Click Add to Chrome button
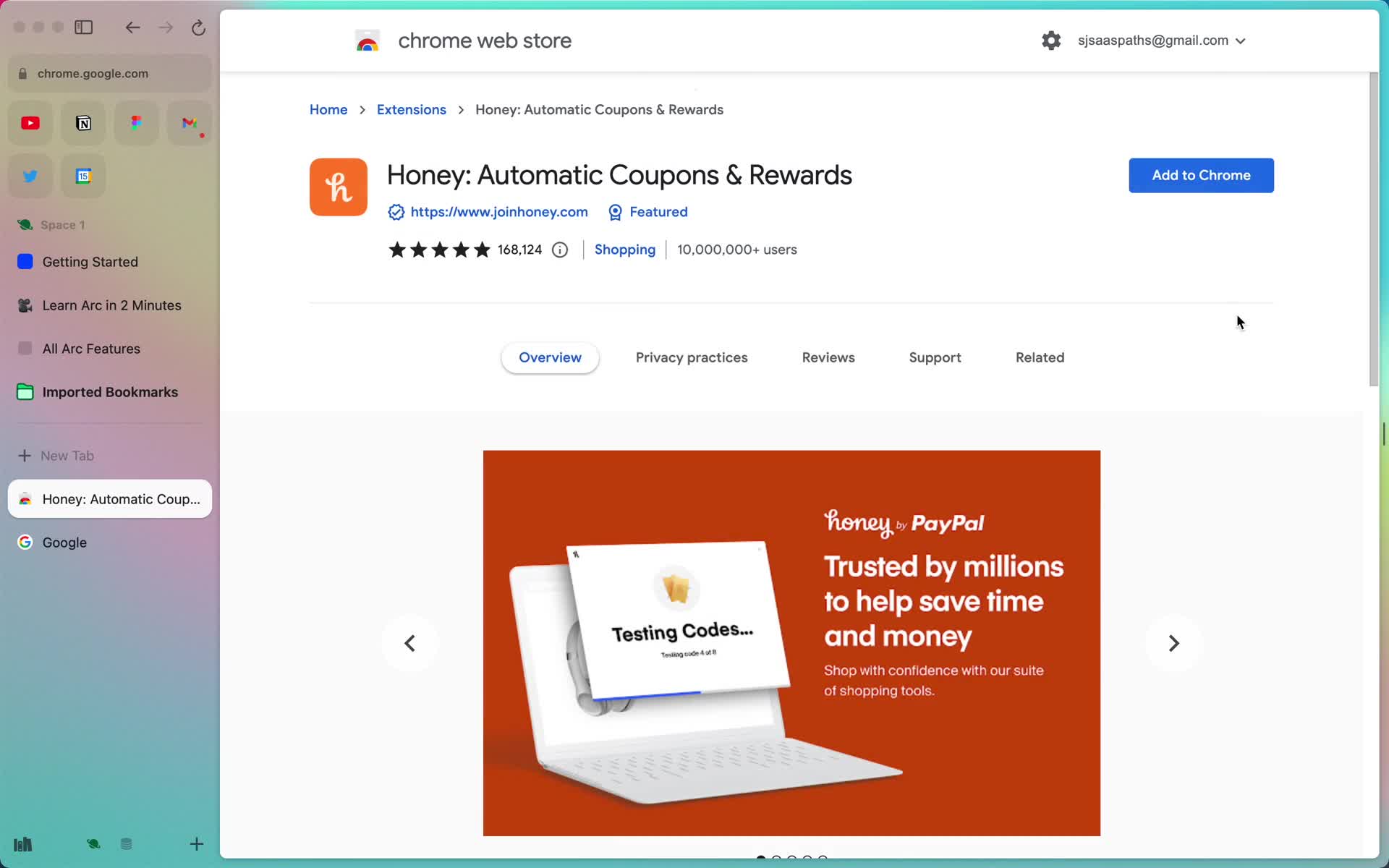 coord(1201,174)
